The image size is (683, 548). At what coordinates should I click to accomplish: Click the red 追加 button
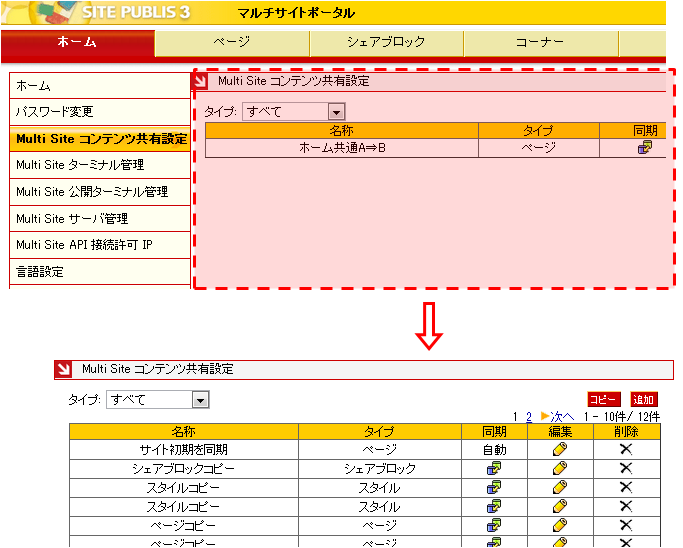(x=644, y=399)
